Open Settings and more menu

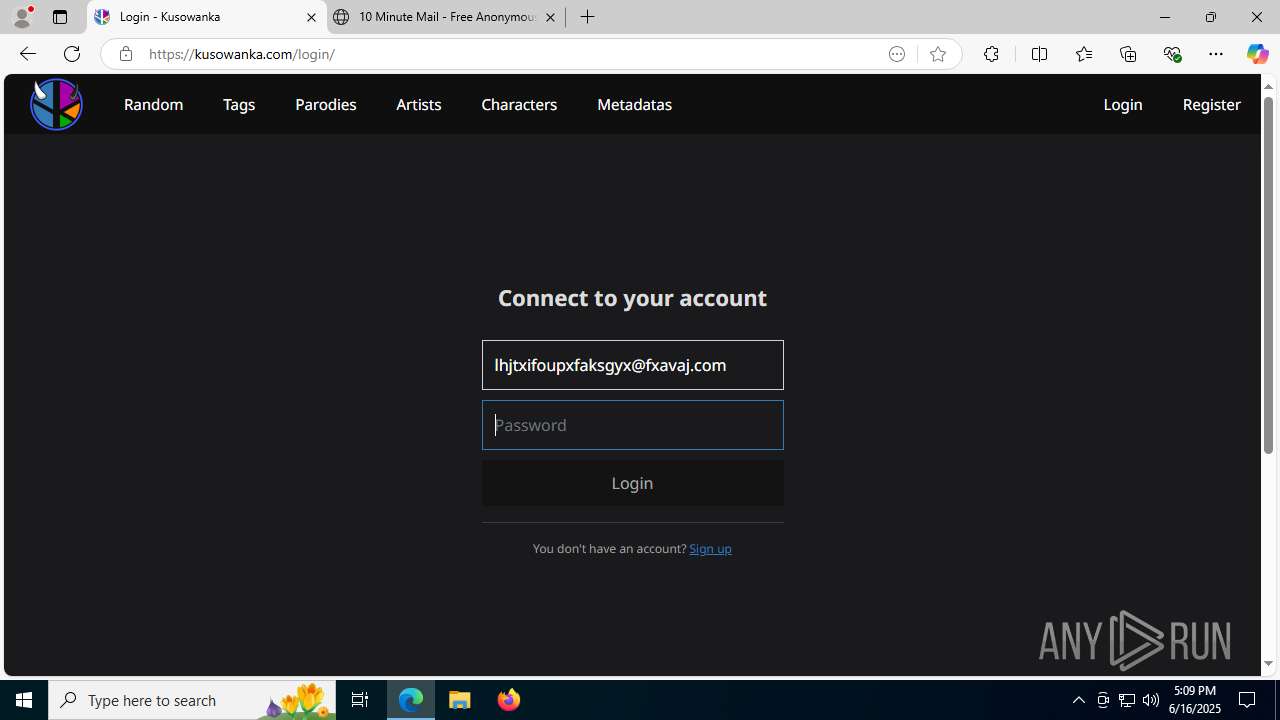[1216, 54]
